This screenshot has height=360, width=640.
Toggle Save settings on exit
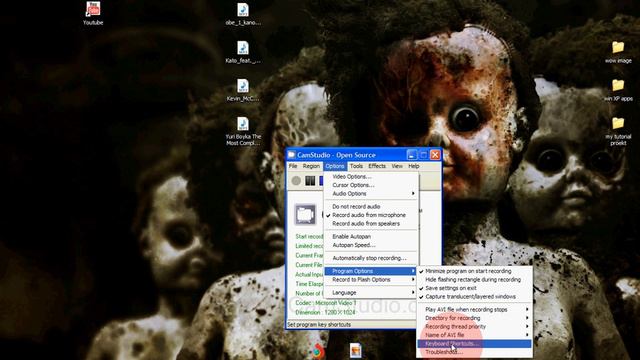point(474,288)
